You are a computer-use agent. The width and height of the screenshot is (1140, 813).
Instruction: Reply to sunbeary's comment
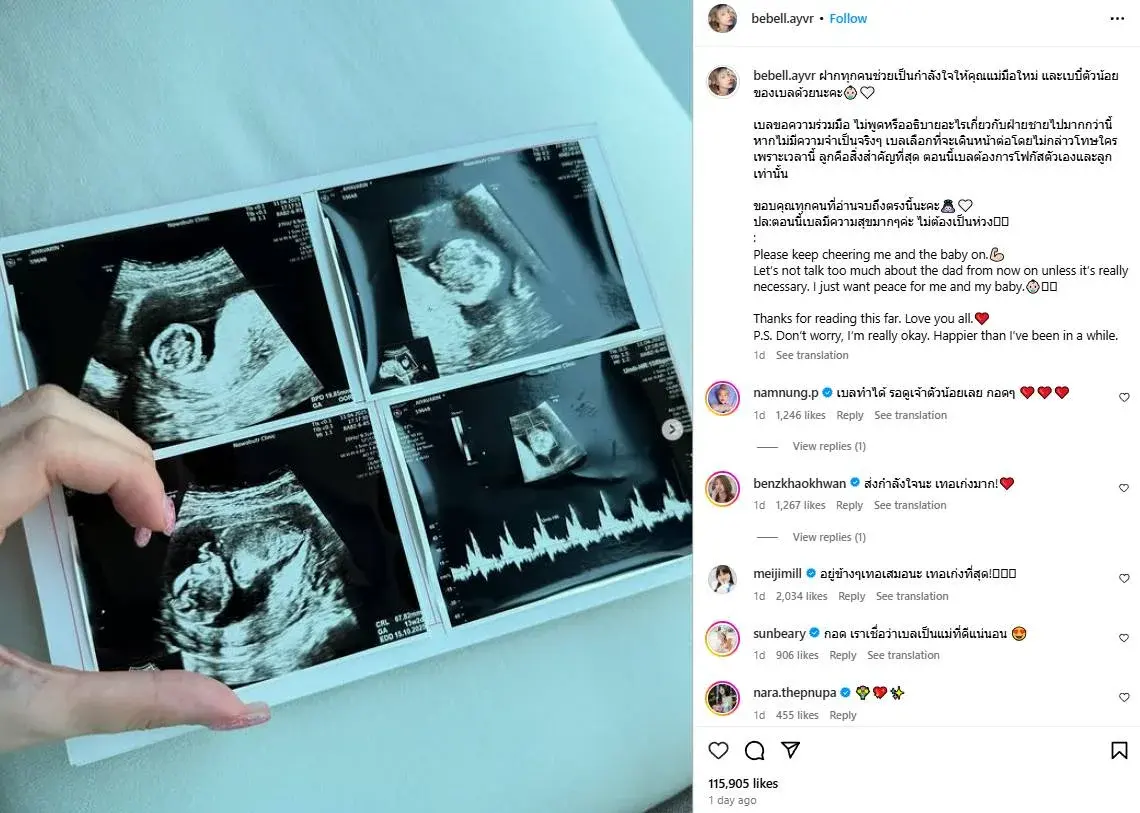[843, 655]
